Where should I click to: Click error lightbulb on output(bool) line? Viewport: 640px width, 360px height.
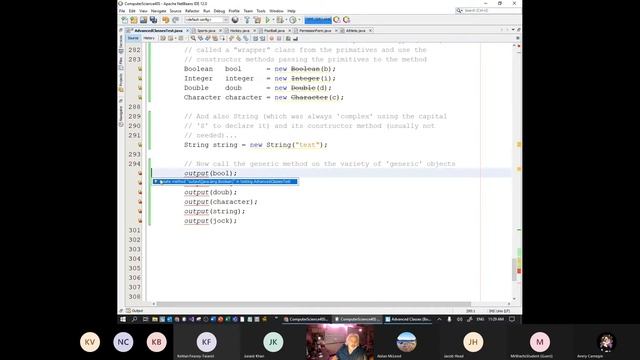(140, 173)
